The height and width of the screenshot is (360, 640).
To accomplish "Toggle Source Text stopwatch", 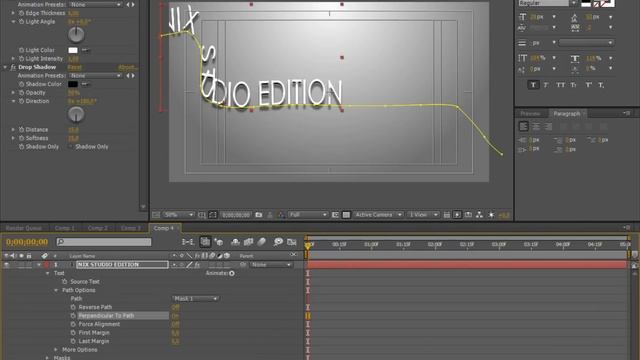I will point(64,282).
